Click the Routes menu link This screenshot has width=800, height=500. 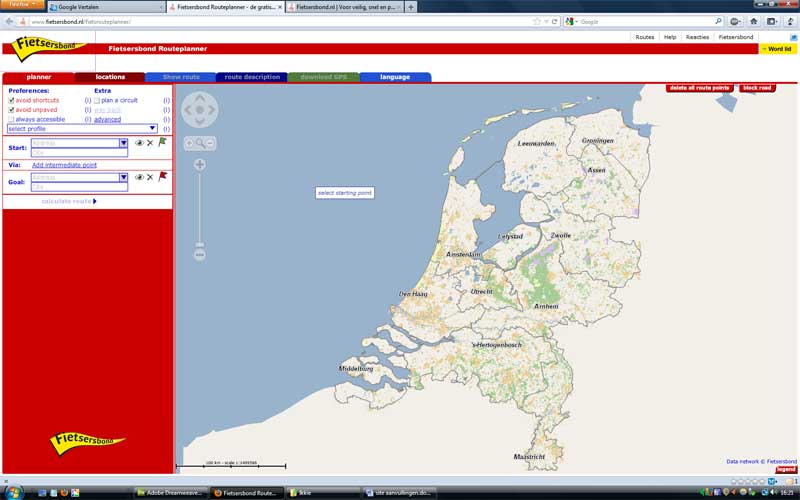[644, 37]
